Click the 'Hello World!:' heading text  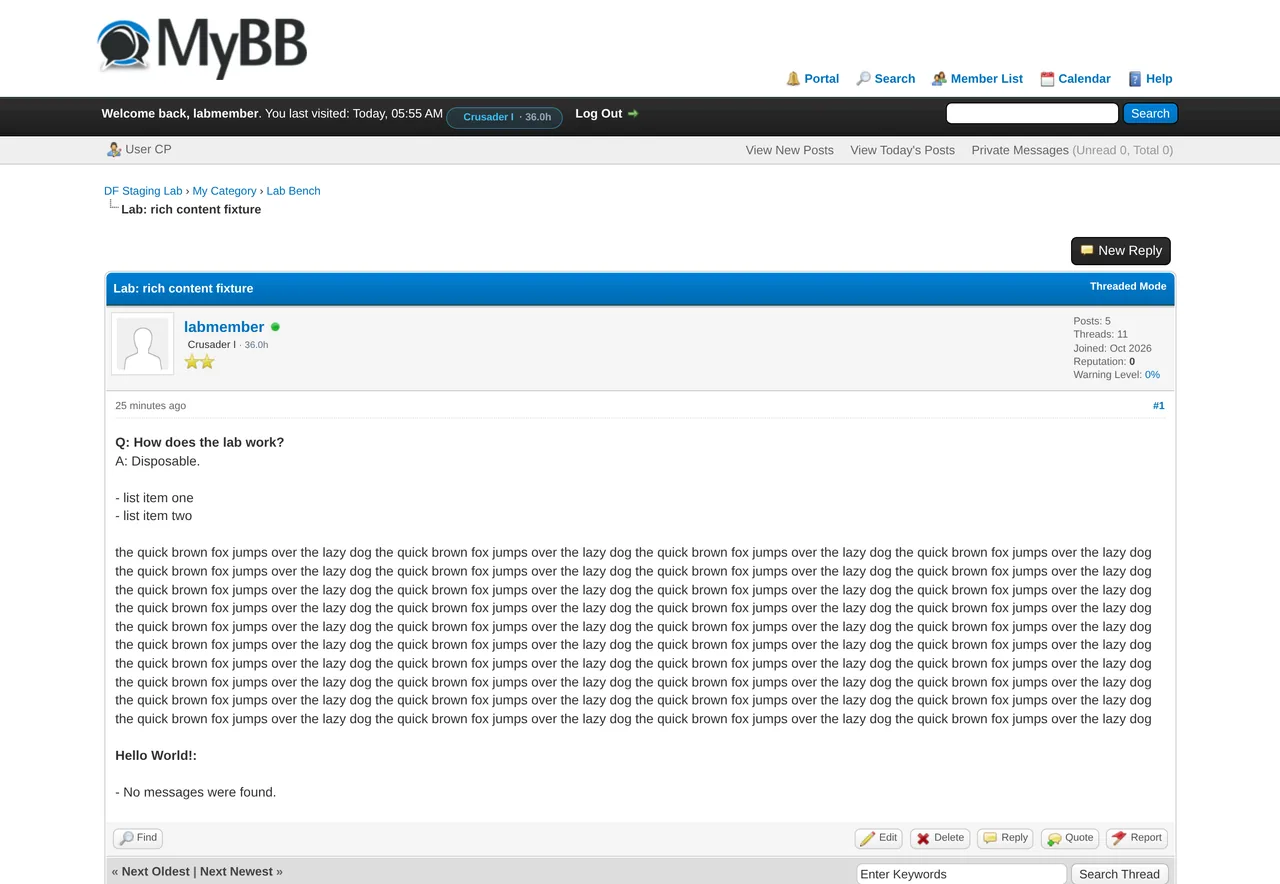[156, 756]
